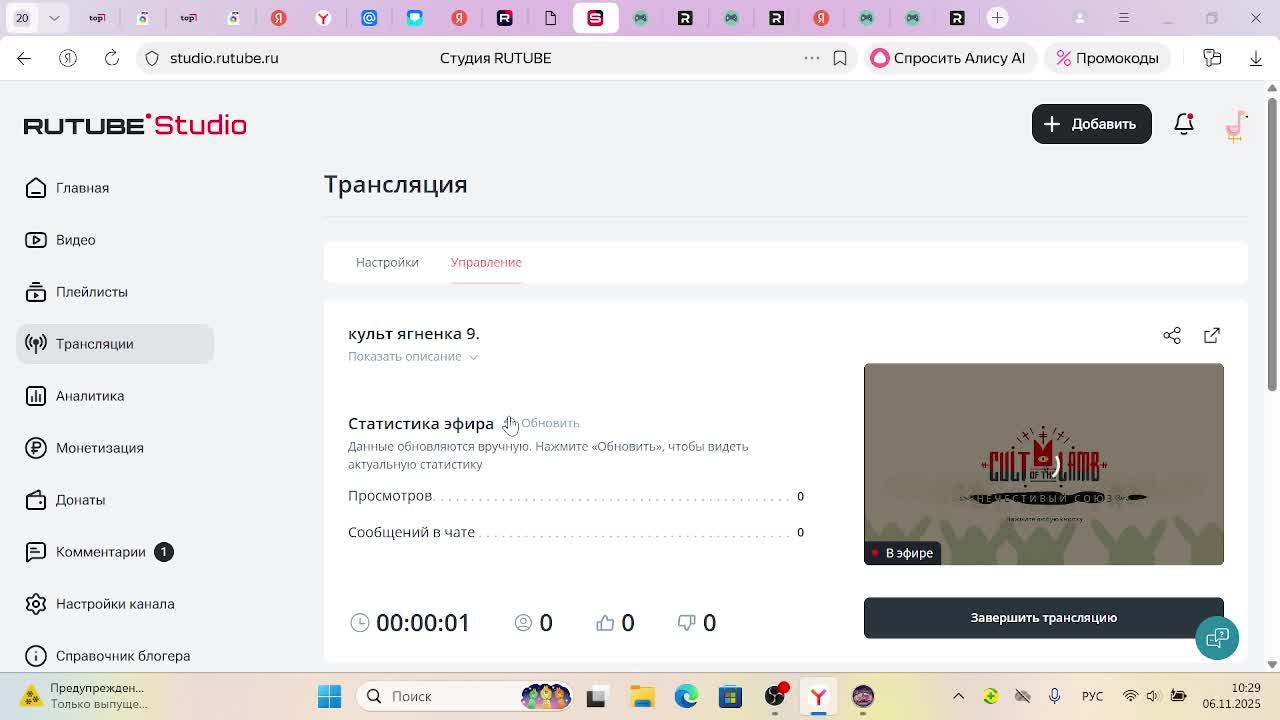This screenshot has height=720, width=1280.
Task: Click the Добавить button
Action: point(1092,124)
